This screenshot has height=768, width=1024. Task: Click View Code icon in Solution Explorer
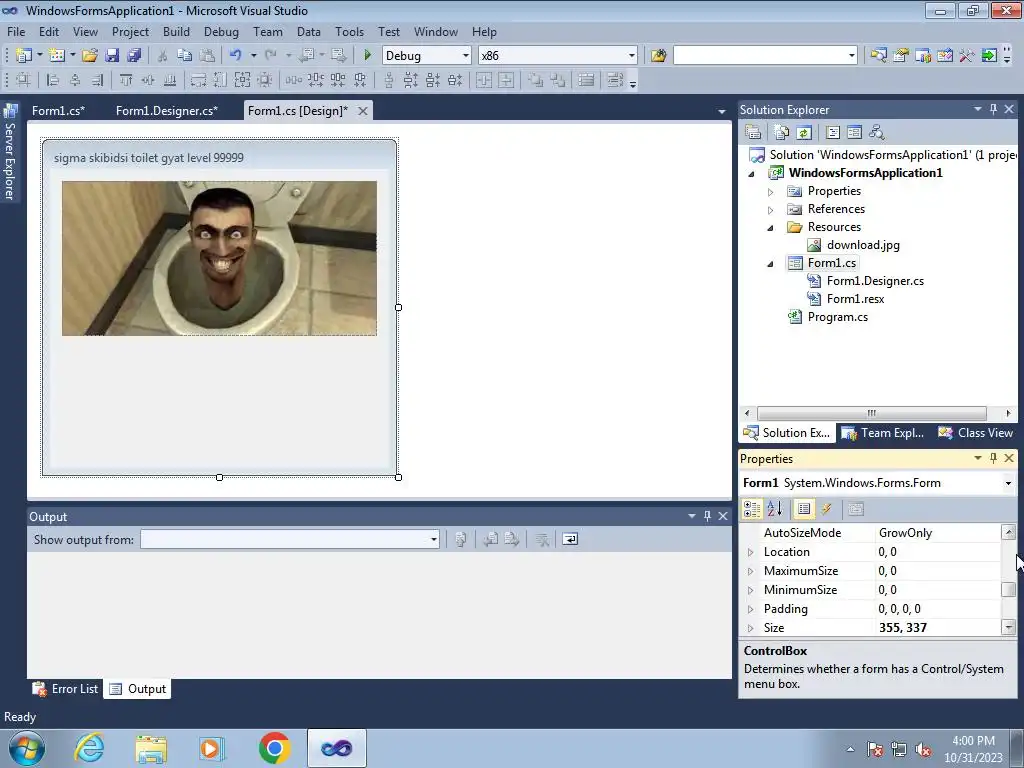[833, 133]
